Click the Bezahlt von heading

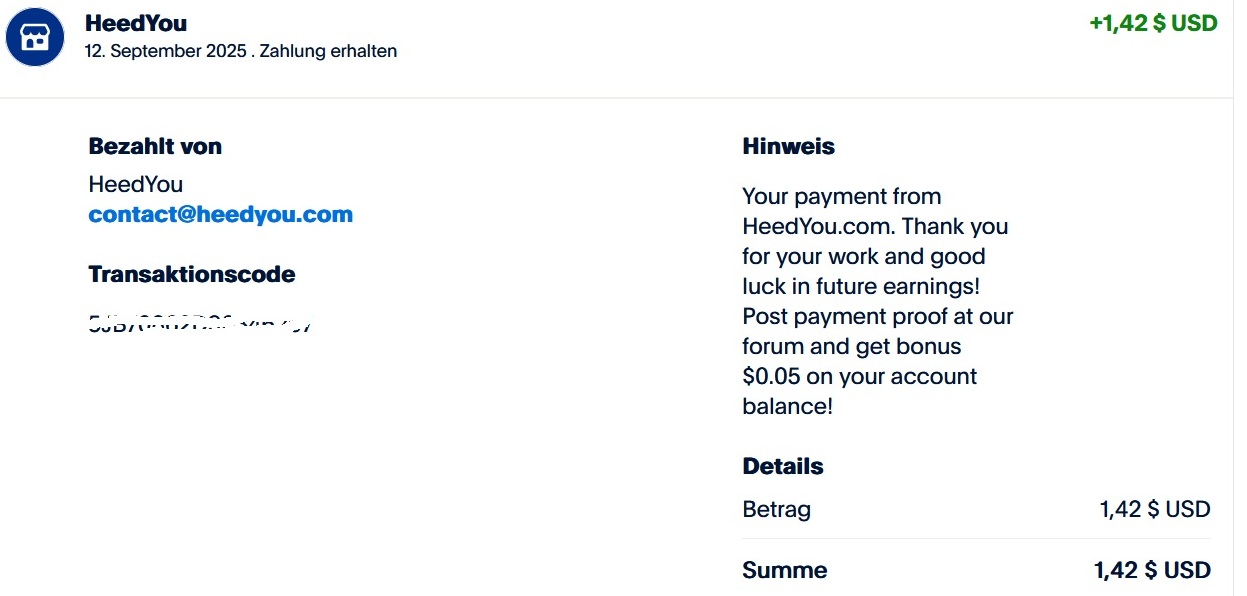(155, 146)
